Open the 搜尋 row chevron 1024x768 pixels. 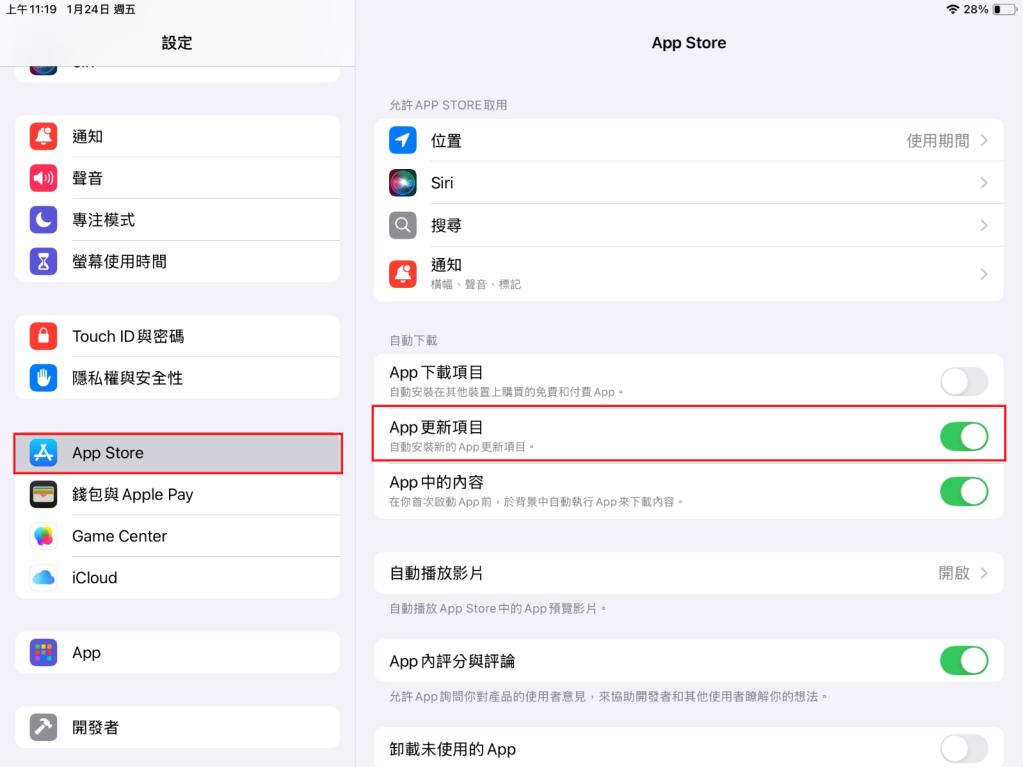tap(984, 225)
